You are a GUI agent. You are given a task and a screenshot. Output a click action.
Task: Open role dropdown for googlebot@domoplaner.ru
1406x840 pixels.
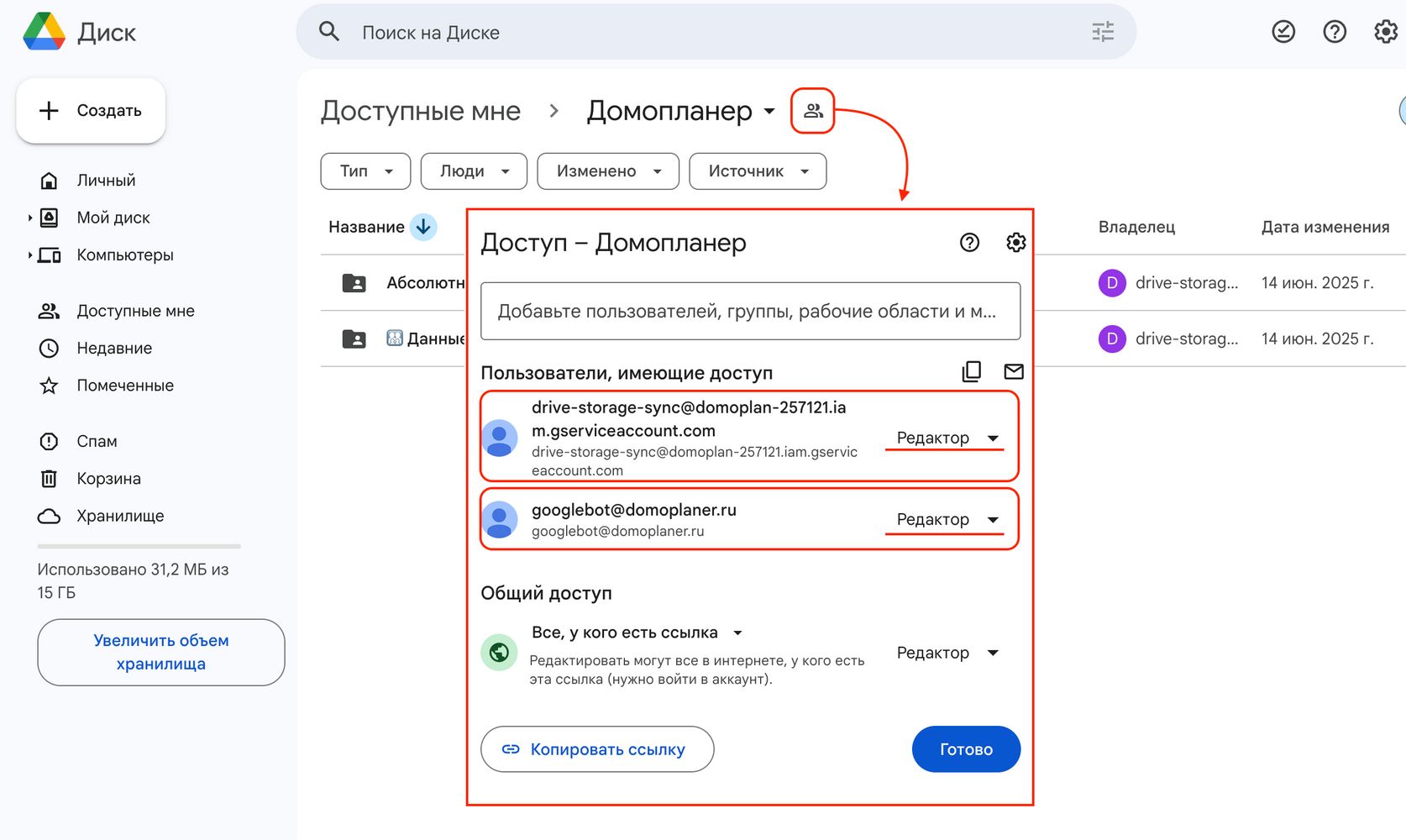click(946, 520)
